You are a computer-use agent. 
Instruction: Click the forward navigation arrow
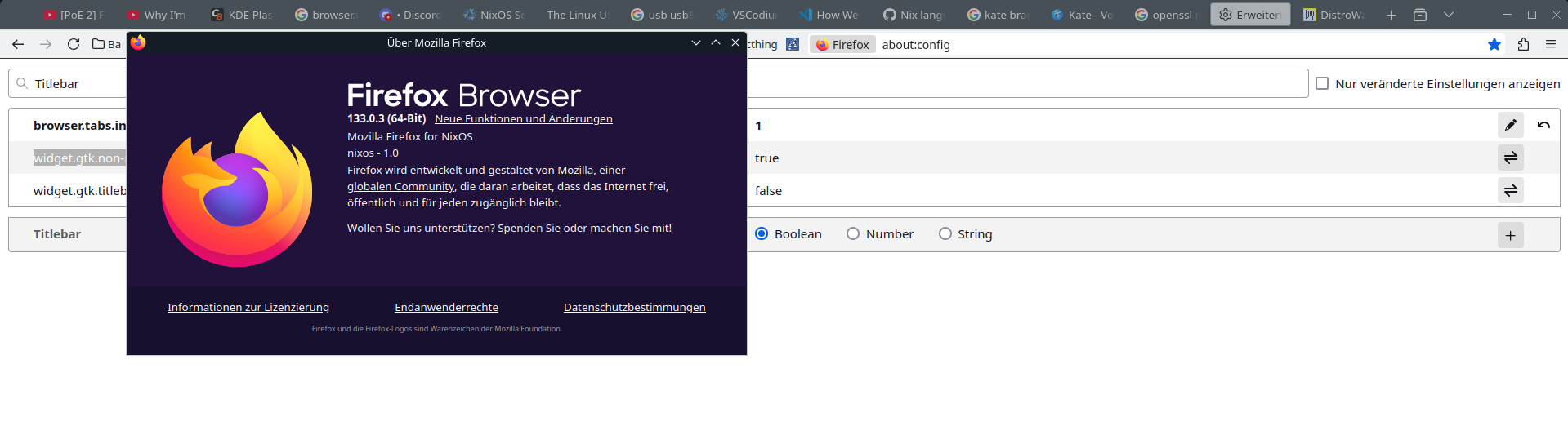46,44
